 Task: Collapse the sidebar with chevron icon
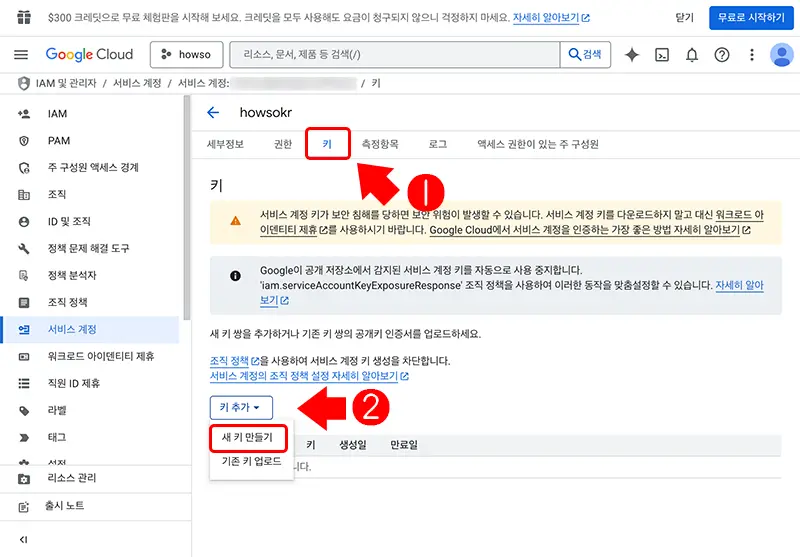23,540
